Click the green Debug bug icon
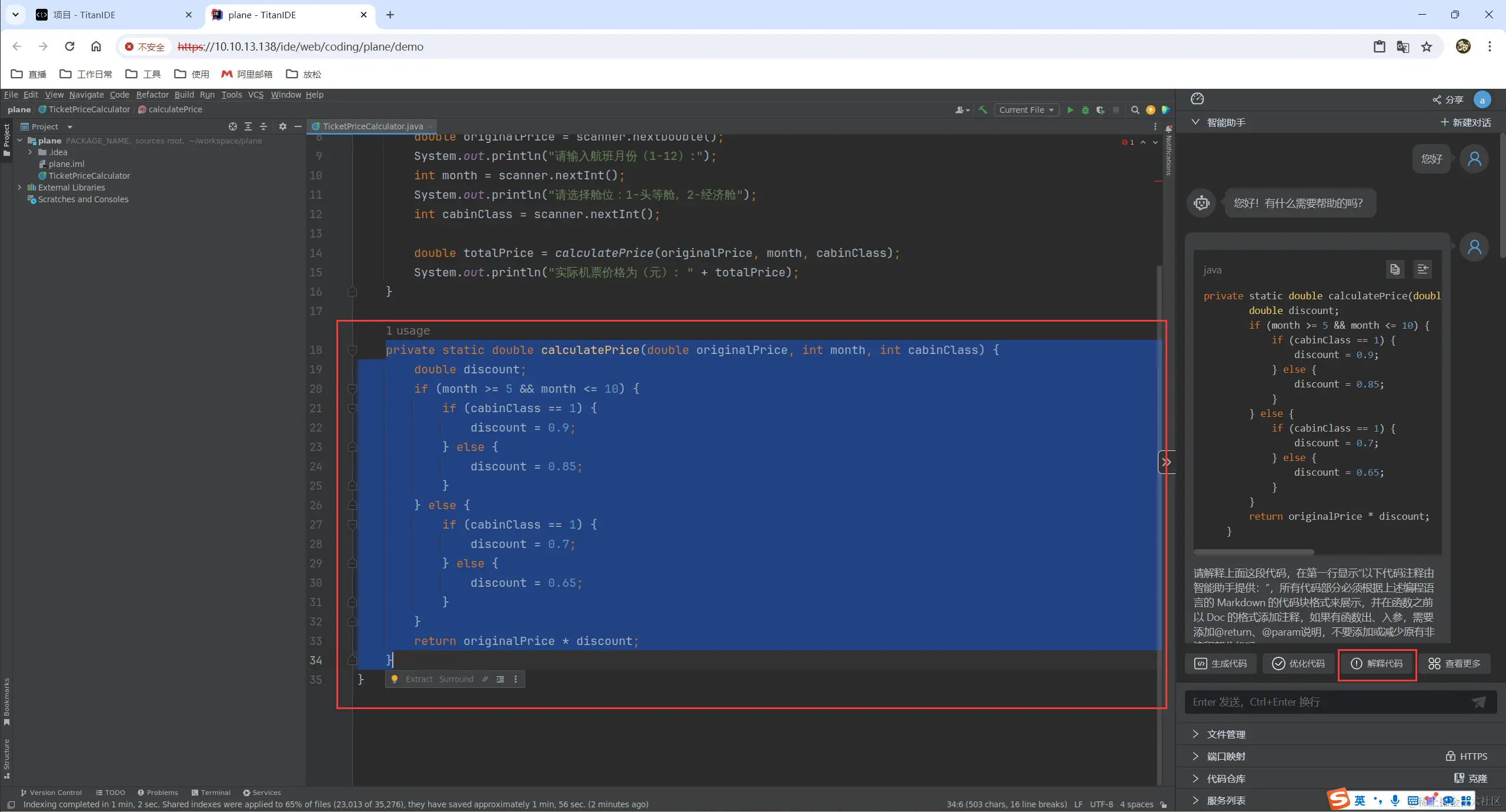 click(1086, 110)
